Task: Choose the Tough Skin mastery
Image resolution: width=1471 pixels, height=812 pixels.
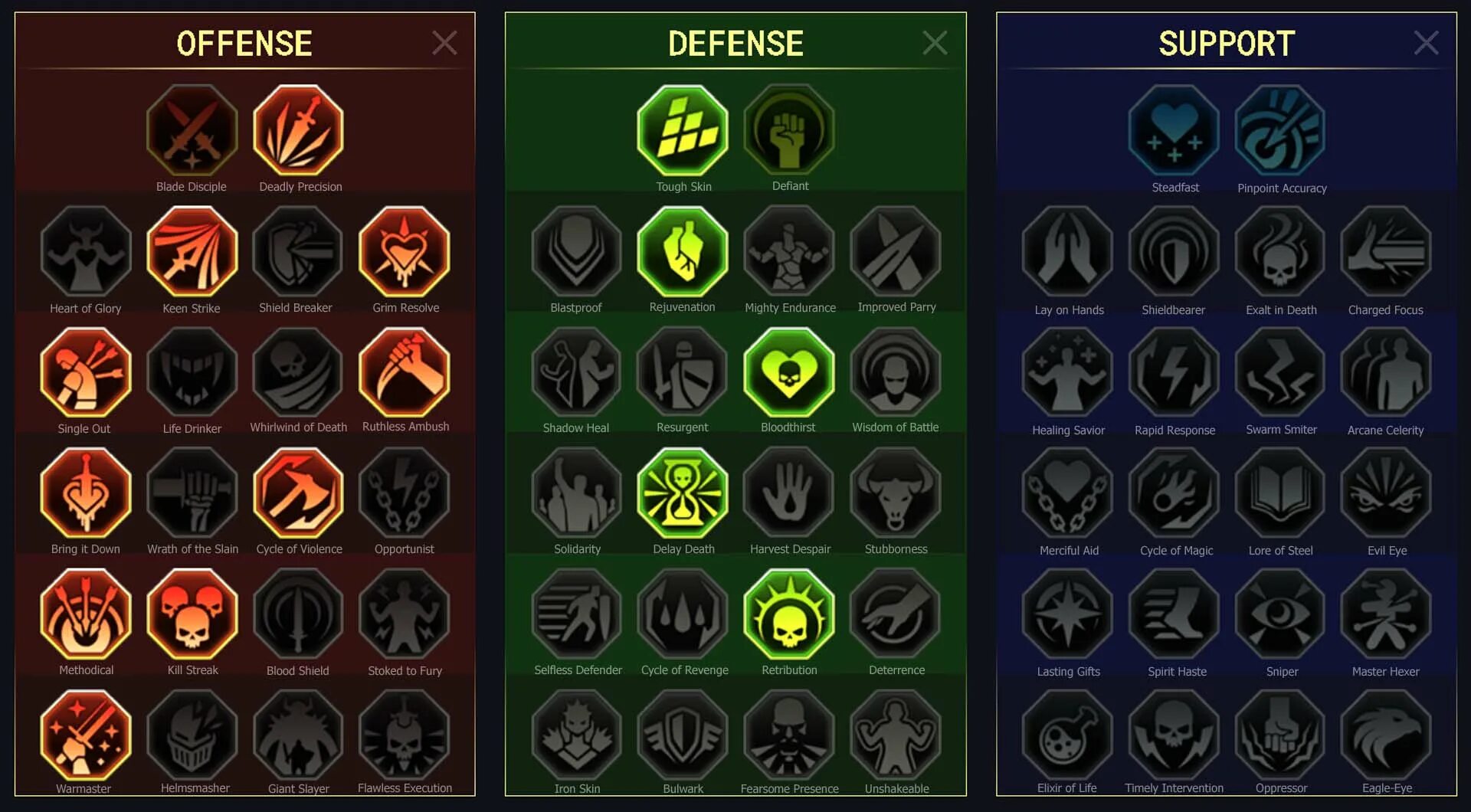Action: [x=683, y=130]
